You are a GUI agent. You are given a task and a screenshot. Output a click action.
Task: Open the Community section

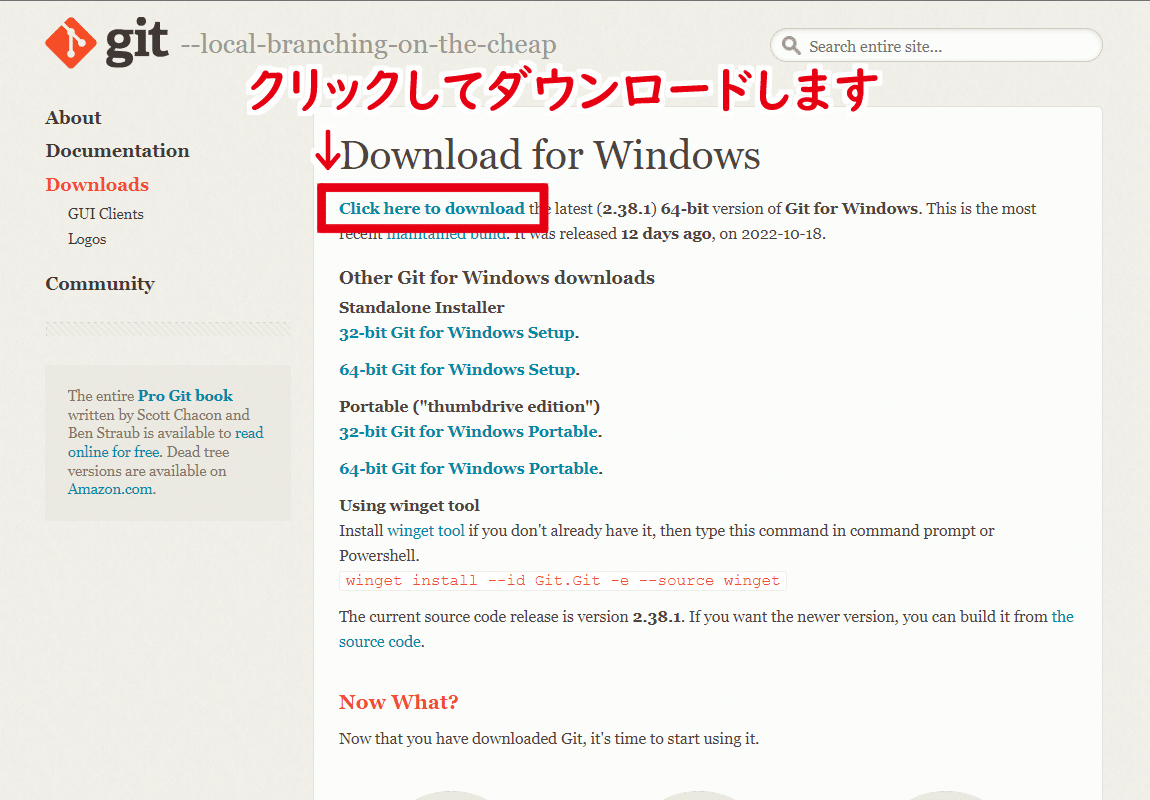click(100, 284)
